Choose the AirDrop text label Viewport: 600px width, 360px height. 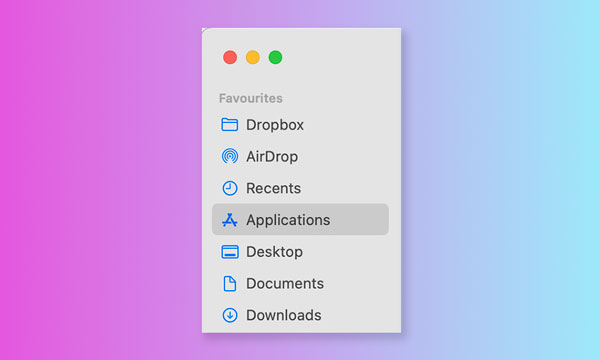pos(272,157)
